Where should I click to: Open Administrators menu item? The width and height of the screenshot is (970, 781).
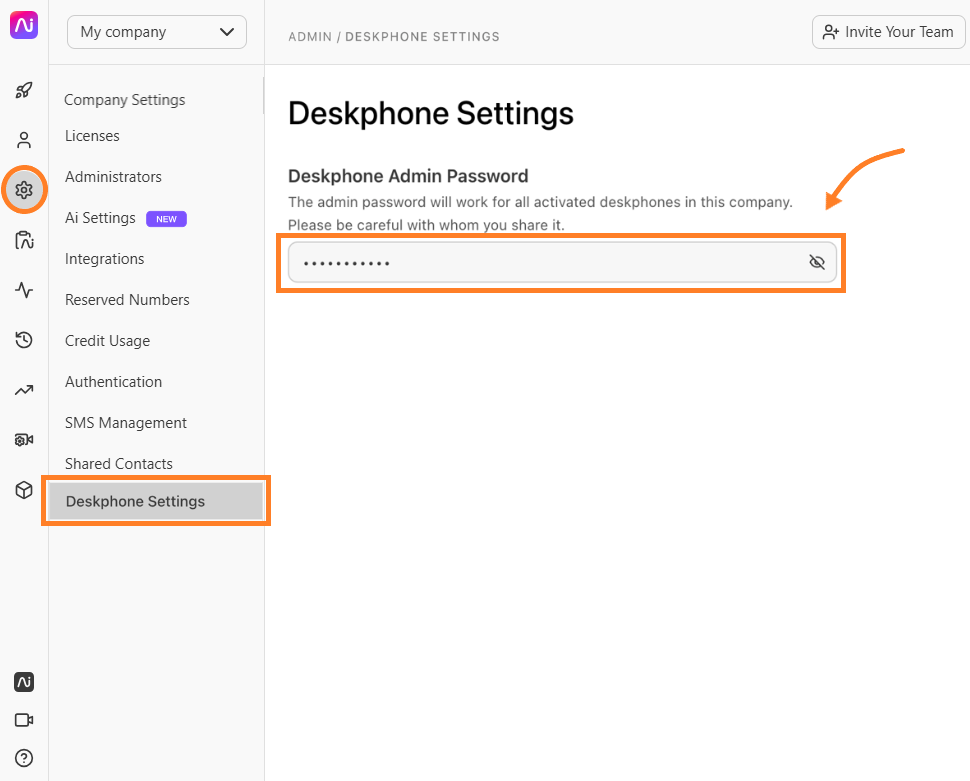click(113, 177)
